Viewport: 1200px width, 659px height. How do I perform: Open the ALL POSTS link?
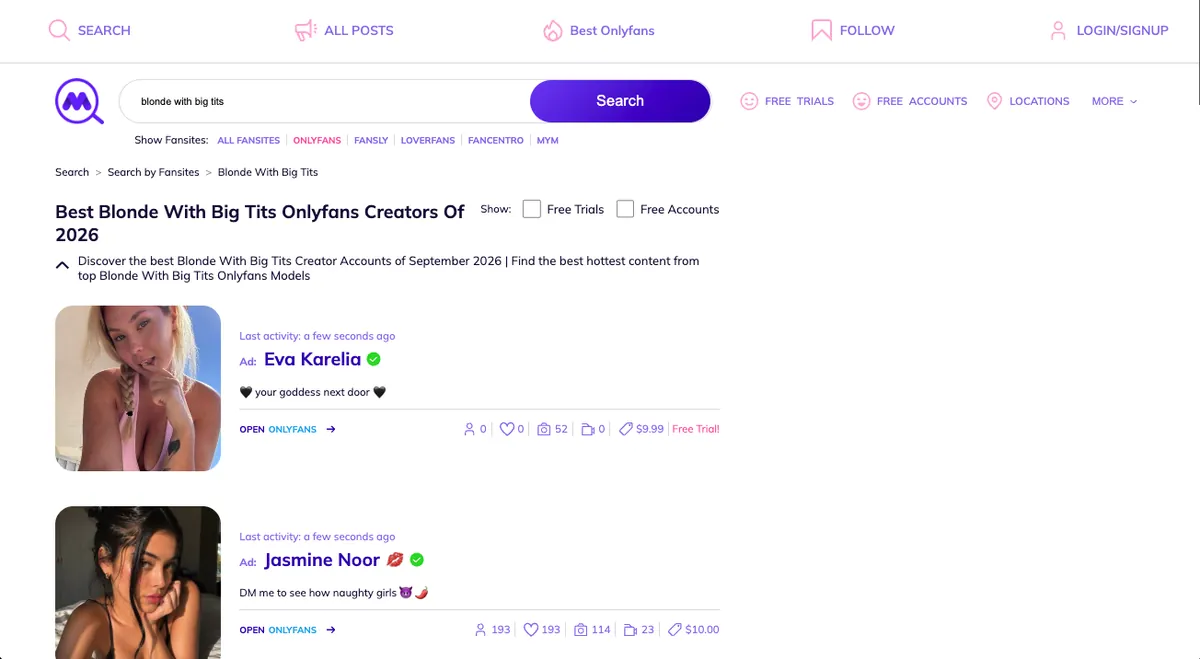pos(359,31)
